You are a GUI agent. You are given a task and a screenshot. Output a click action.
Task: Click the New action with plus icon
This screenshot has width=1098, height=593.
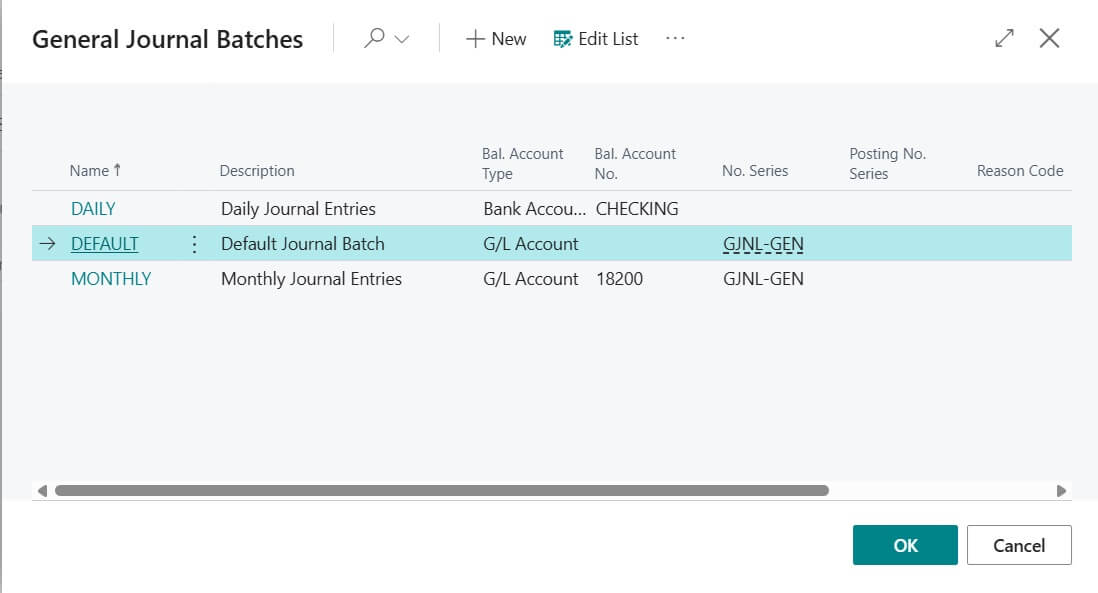pos(494,39)
